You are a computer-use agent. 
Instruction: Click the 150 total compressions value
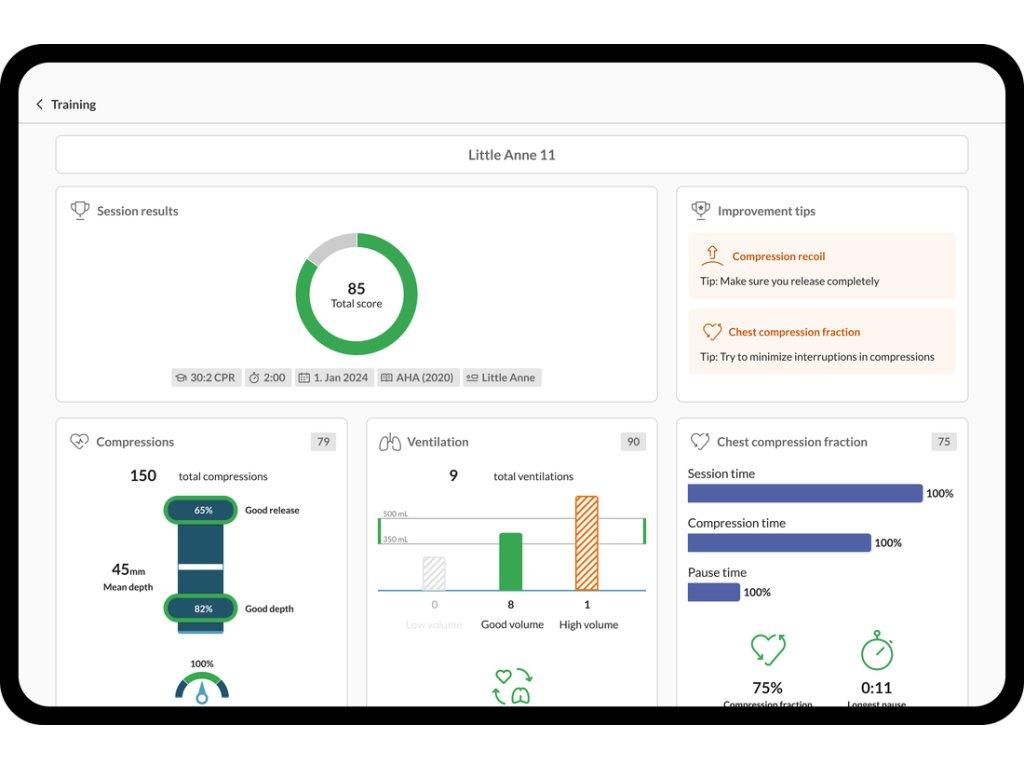[x=143, y=475]
